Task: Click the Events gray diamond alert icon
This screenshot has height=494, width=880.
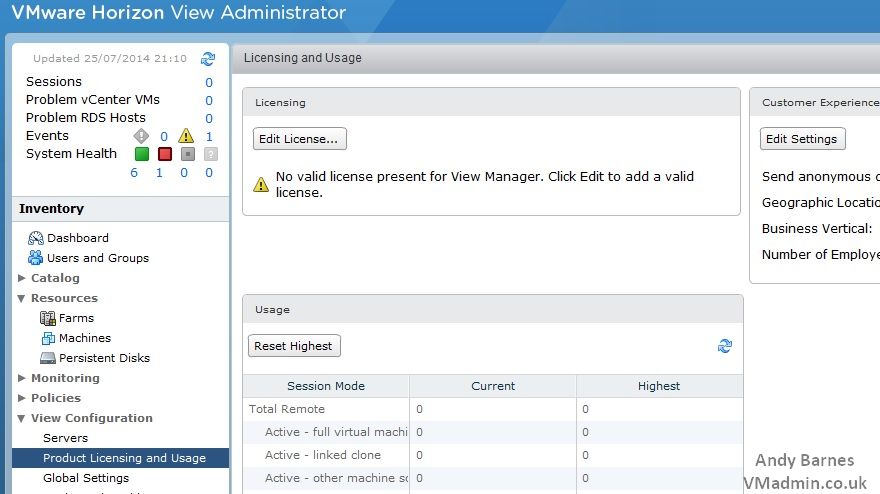Action: tap(141, 136)
